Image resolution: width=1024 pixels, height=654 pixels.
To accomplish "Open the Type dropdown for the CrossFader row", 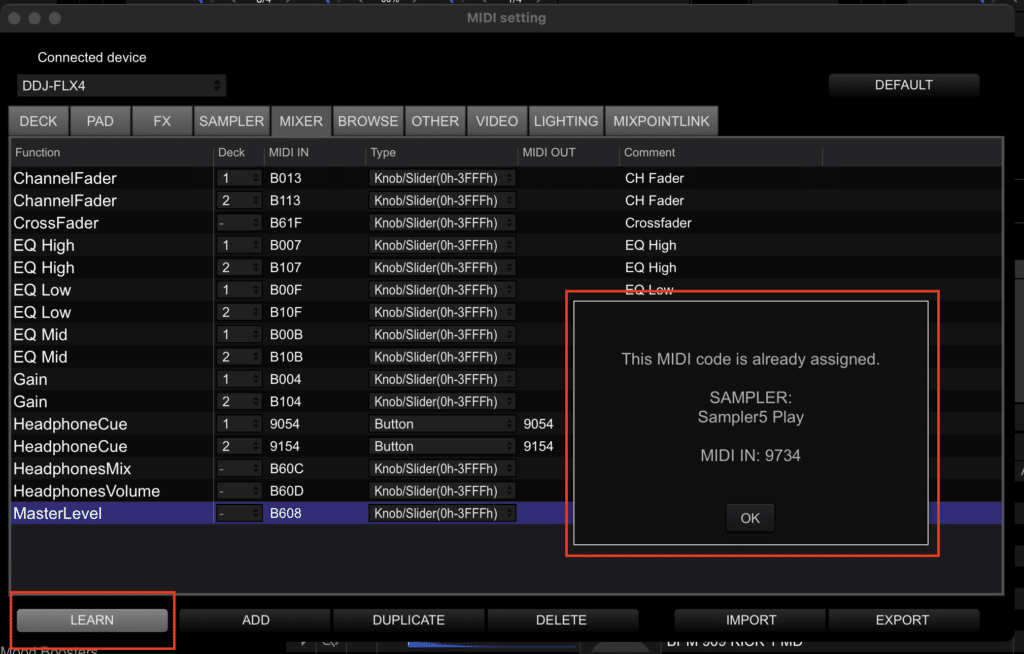I will point(441,223).
